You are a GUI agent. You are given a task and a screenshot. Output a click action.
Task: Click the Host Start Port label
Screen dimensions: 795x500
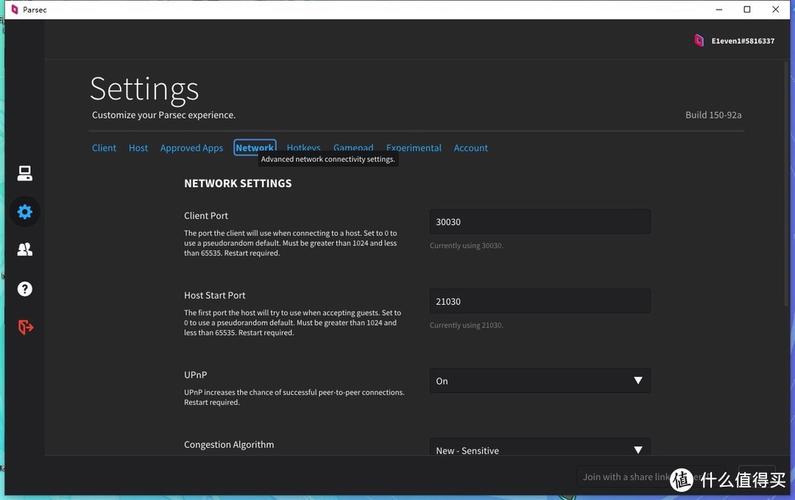point(214,295)
